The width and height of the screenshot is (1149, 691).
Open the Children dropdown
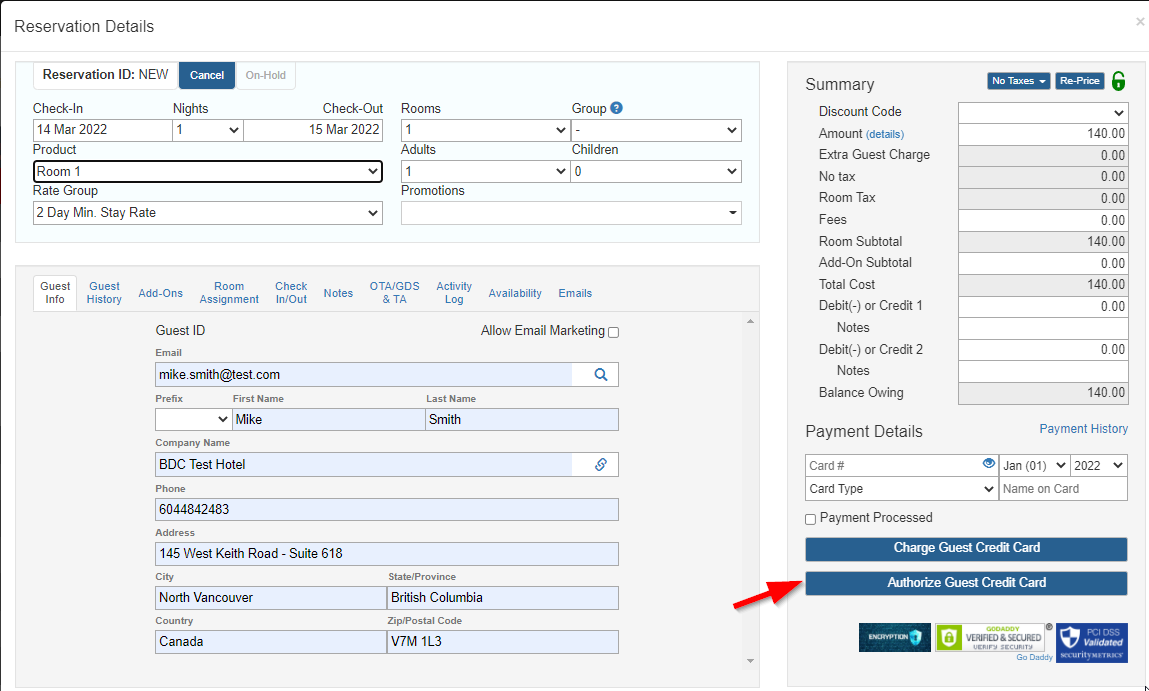[x=657, y=171]
